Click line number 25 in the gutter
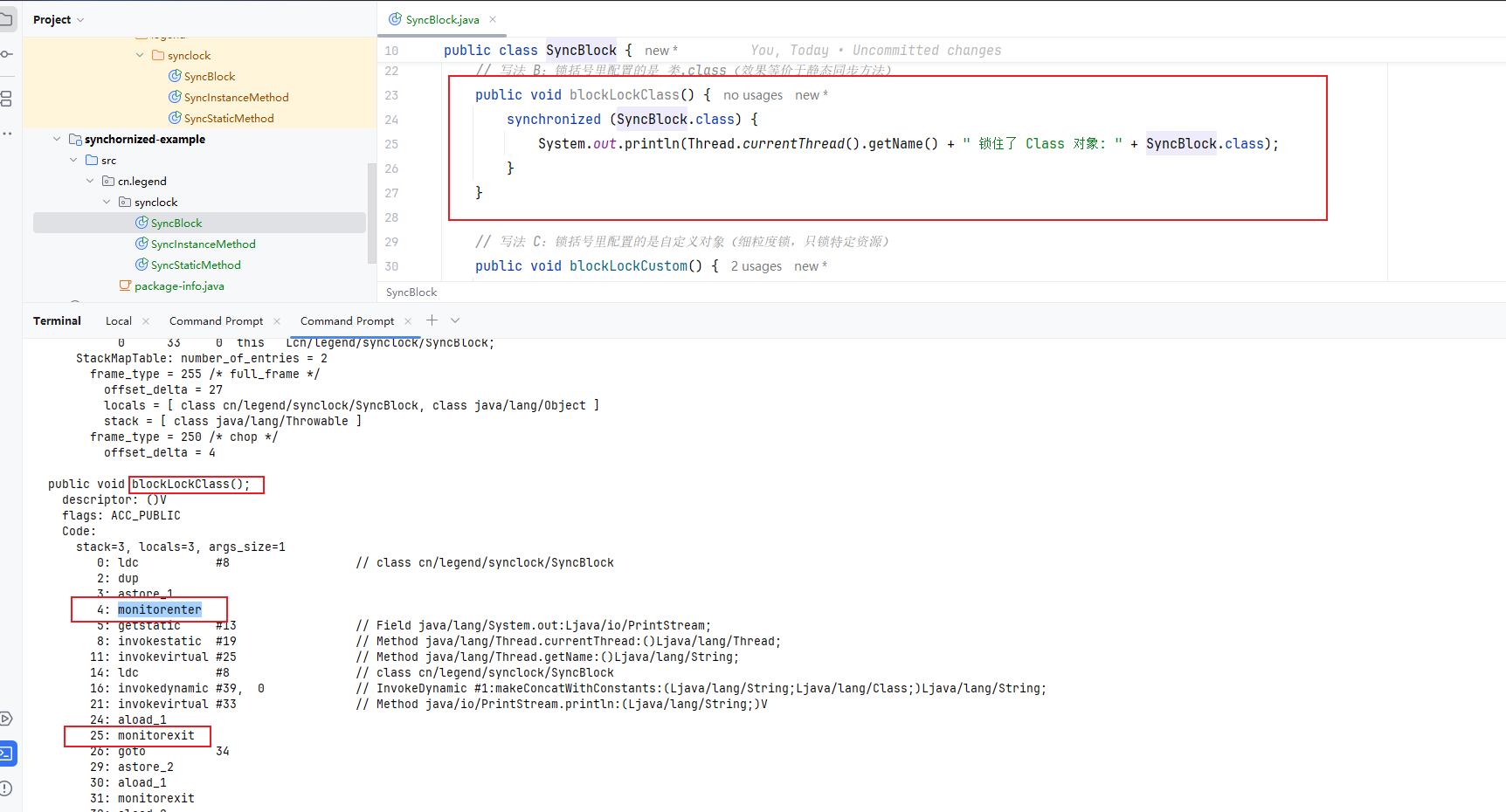This screenshot has width=1506, height=812. pyautogui.click(x=391, y=144)
